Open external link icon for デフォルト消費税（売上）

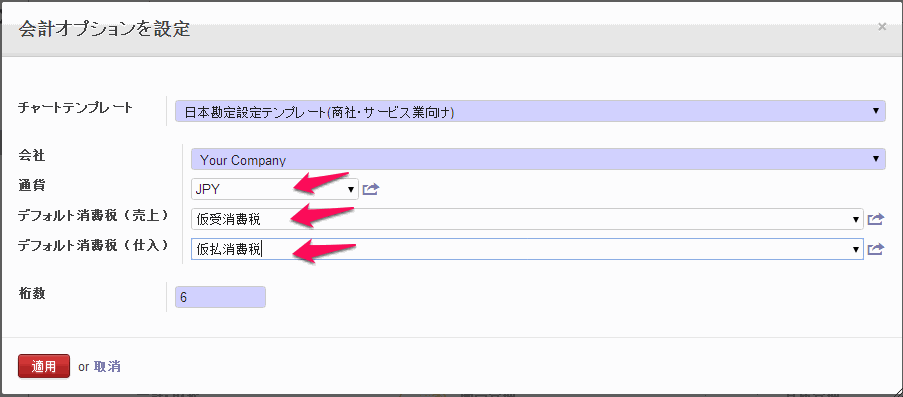(x=875, y=219)
